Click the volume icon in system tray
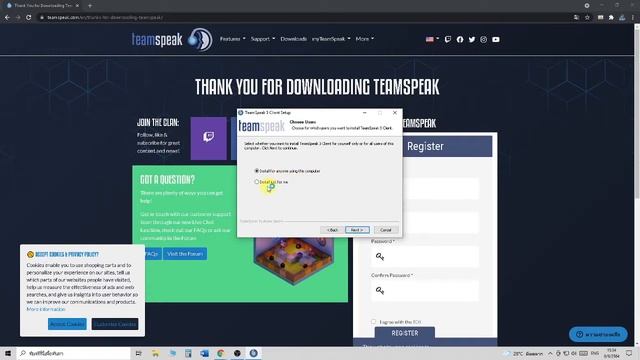Image resolution: width=640 pixels, height=360 pixels. click(574, 353)
